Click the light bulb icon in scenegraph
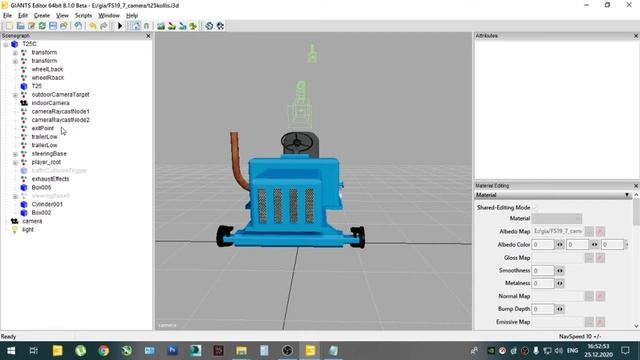640x360 pixels. pyautogui.click(x=15, y=229)
